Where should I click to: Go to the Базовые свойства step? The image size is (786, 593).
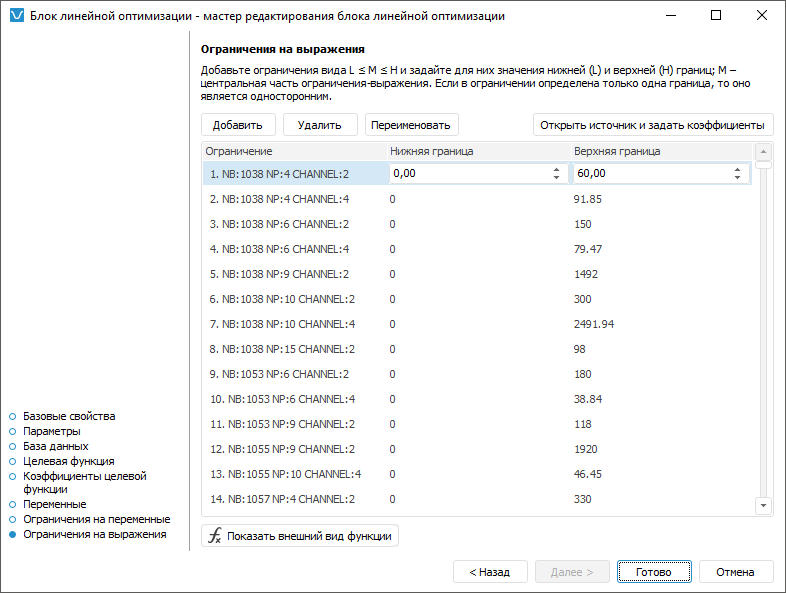click(69, 416)
